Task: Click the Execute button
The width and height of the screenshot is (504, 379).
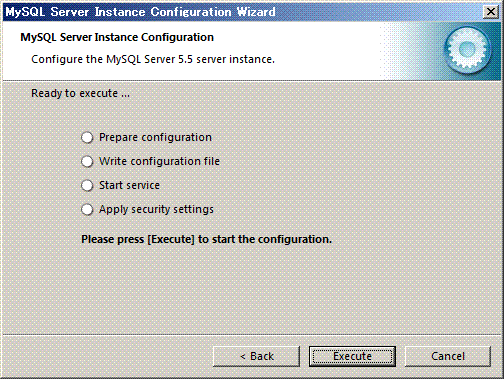Action: point(352,356)
